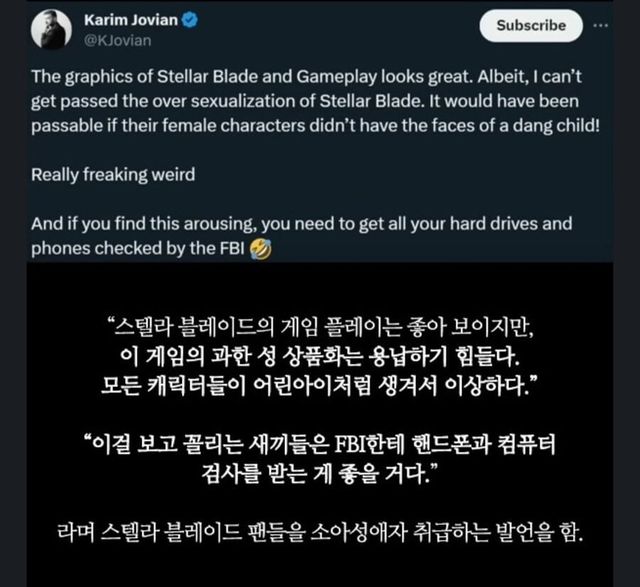640x587 pixels.
Task: Click the laughing emoji after FBI
Action: point(260,249)
